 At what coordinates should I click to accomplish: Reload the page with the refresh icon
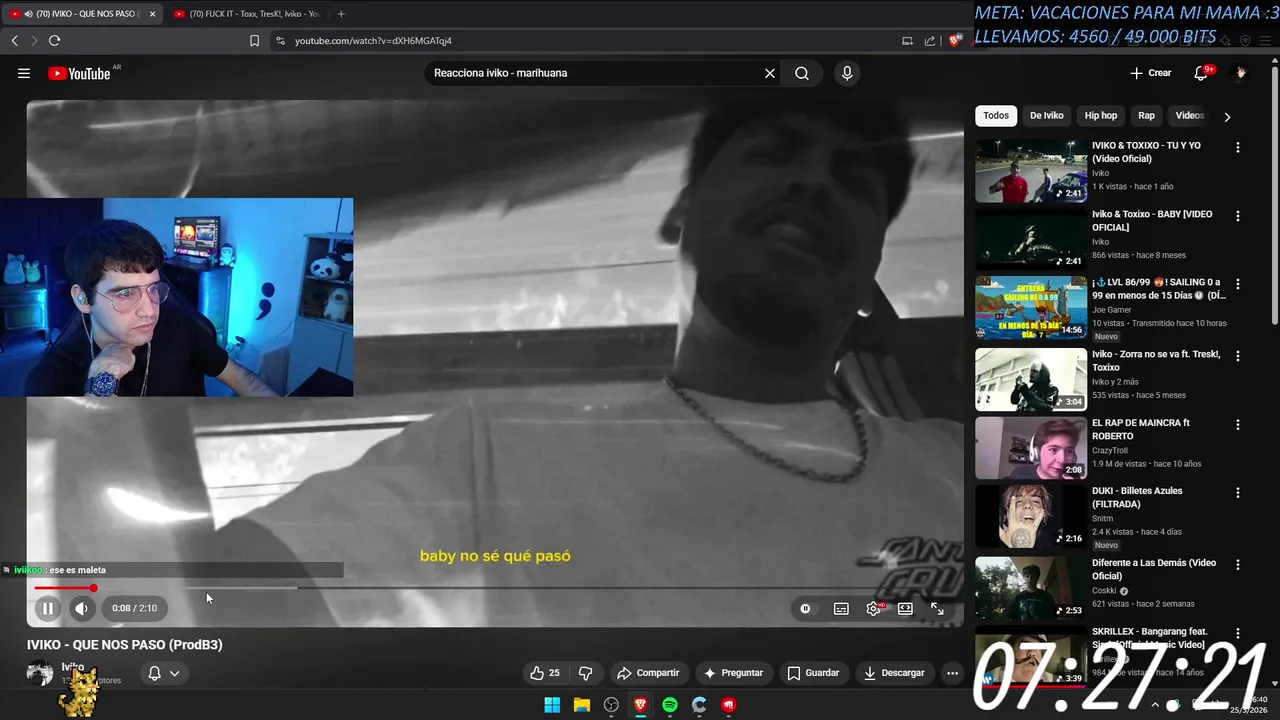(x=54, y=41)
